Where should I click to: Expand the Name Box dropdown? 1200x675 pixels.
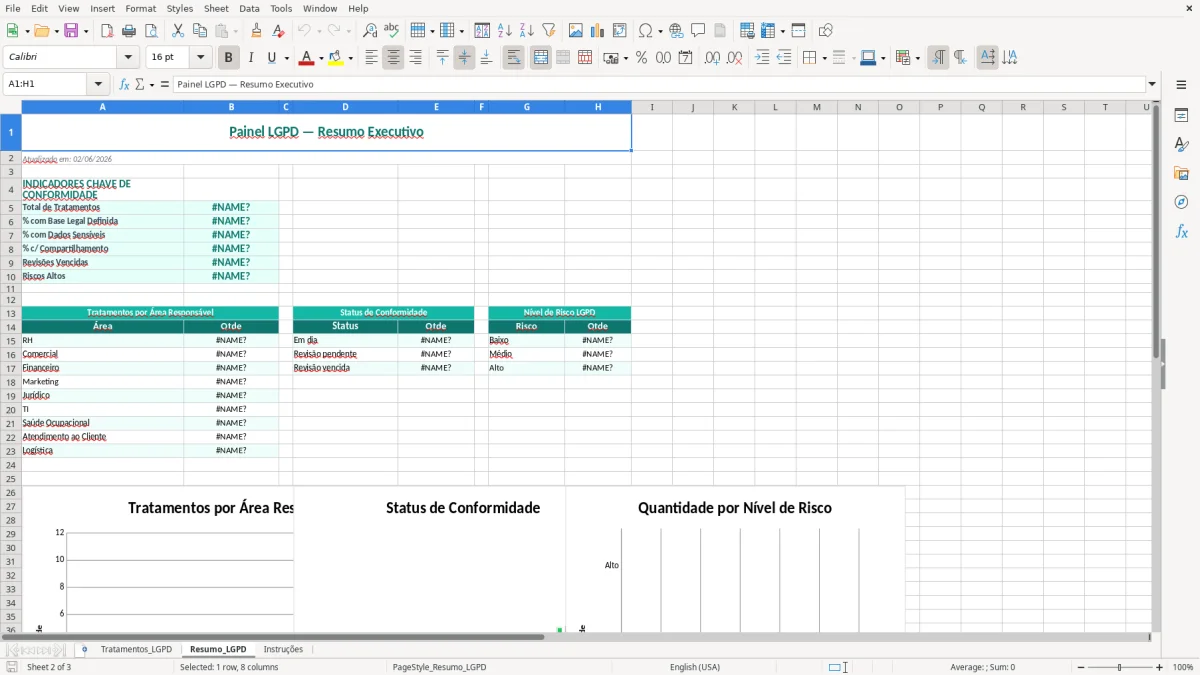[98, 84]
